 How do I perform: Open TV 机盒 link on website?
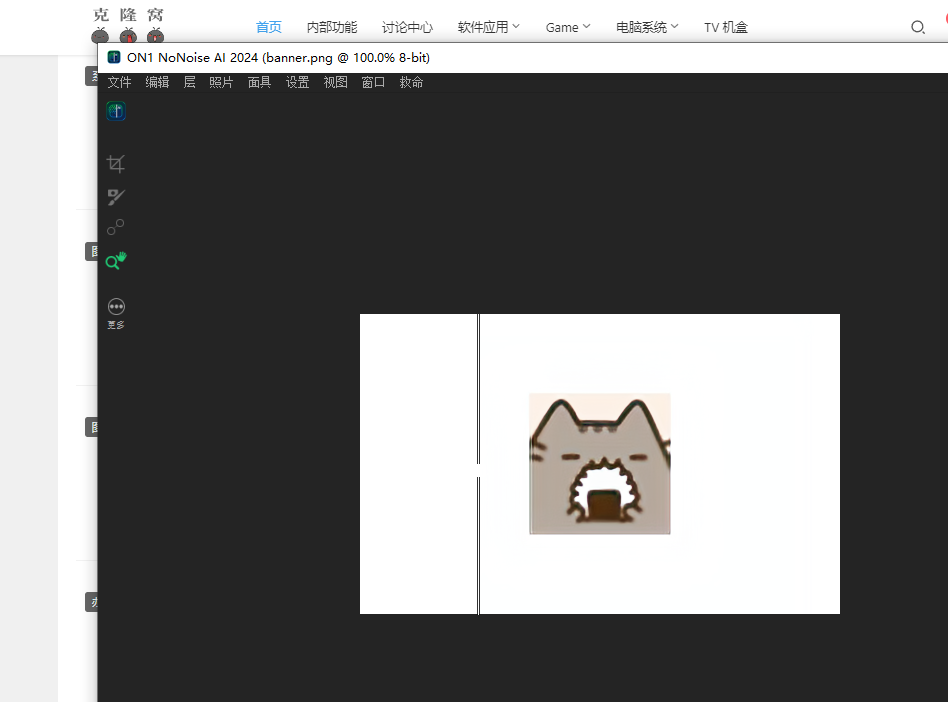726,27
